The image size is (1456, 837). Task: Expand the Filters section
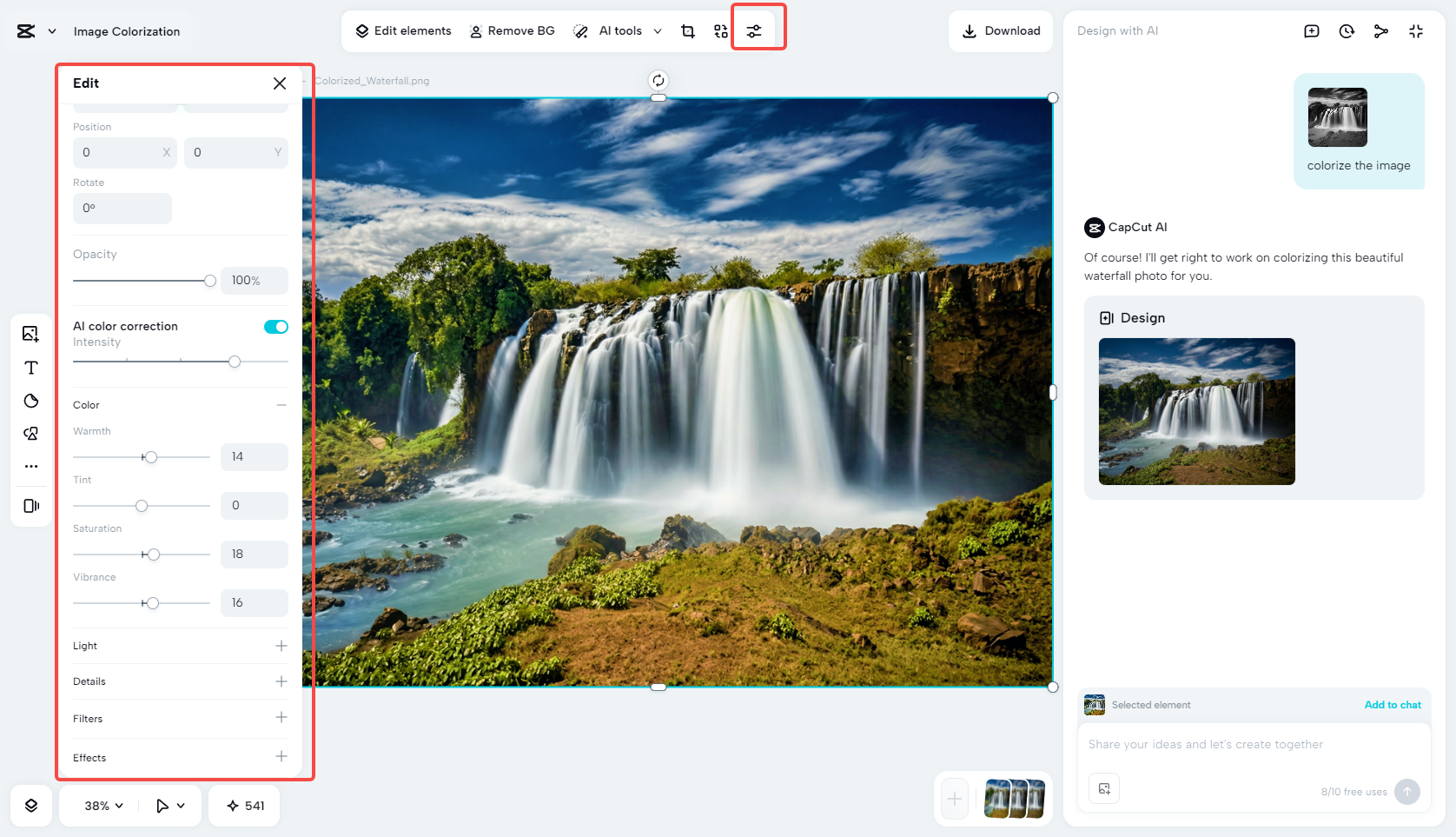coord(281,718)
